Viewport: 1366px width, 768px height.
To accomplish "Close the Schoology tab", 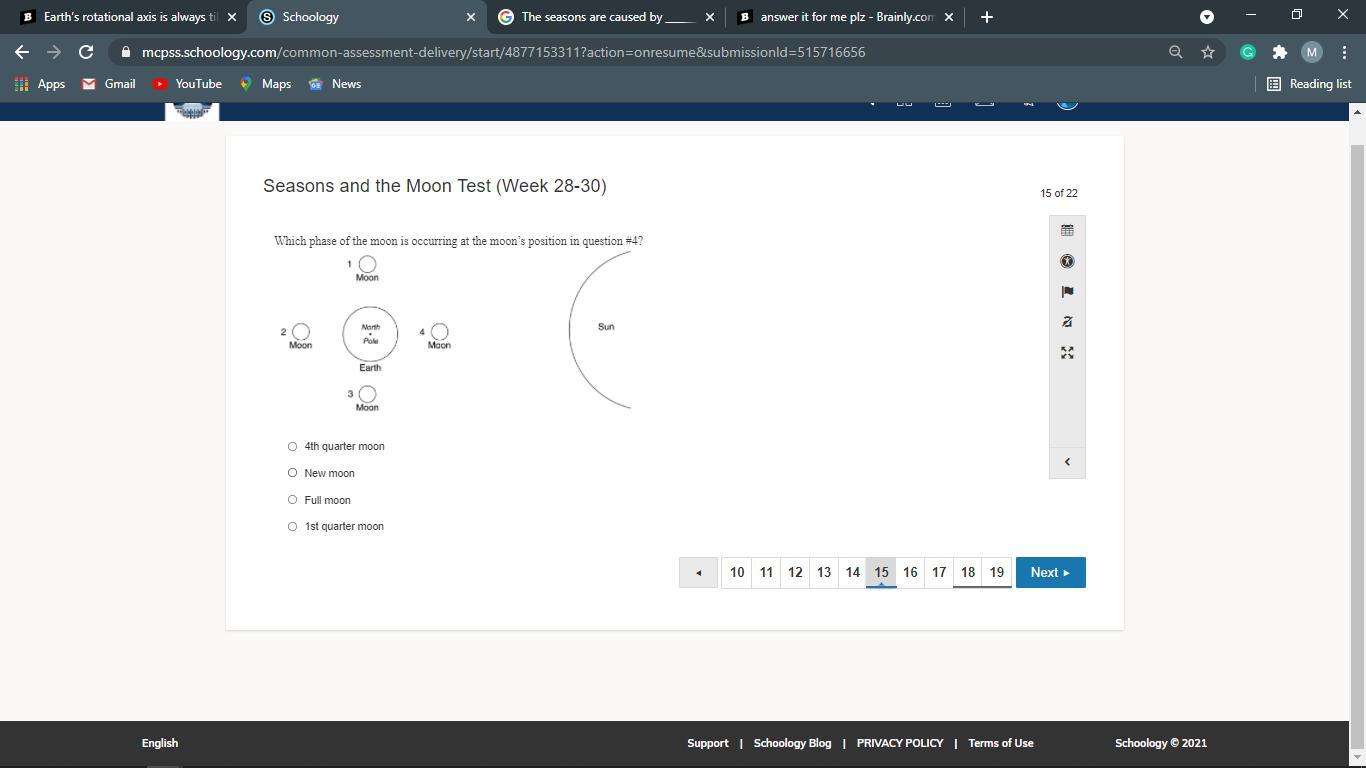I will point(471,17).
